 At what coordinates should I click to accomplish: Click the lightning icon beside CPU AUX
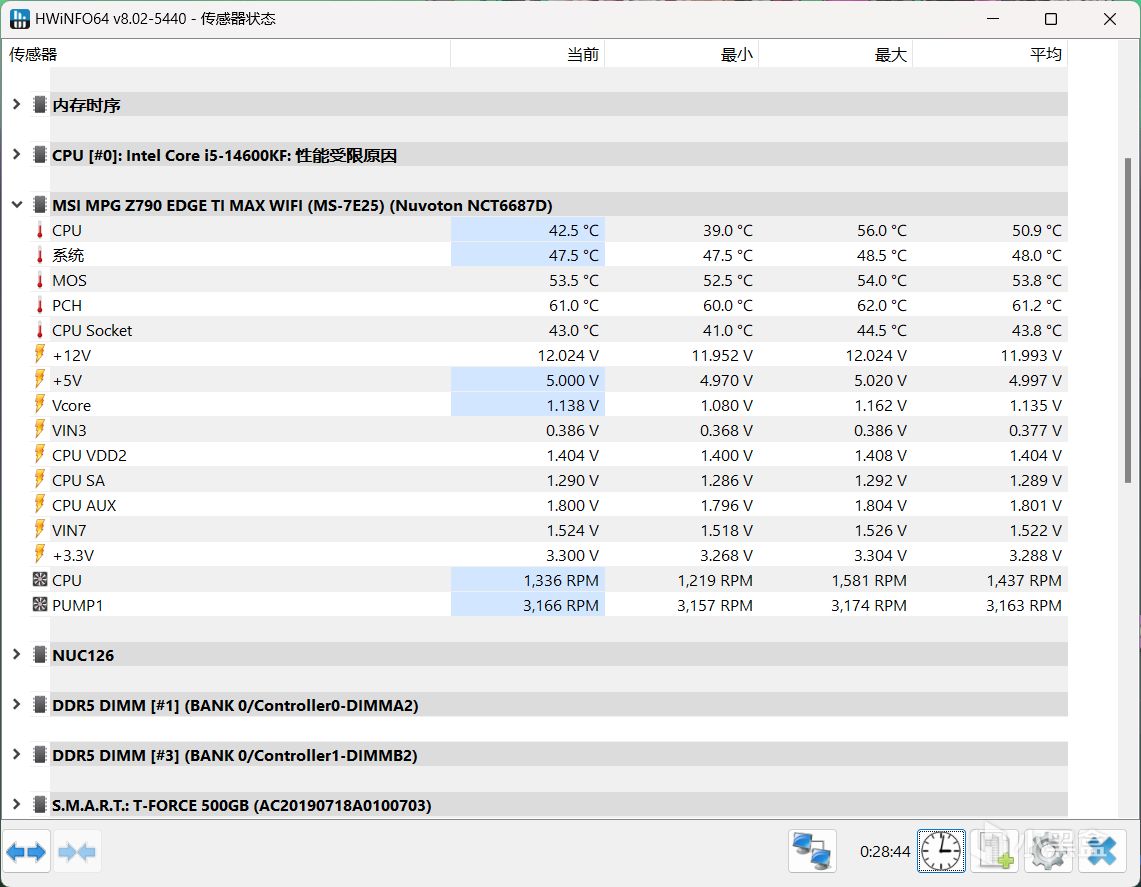[40, 505]
